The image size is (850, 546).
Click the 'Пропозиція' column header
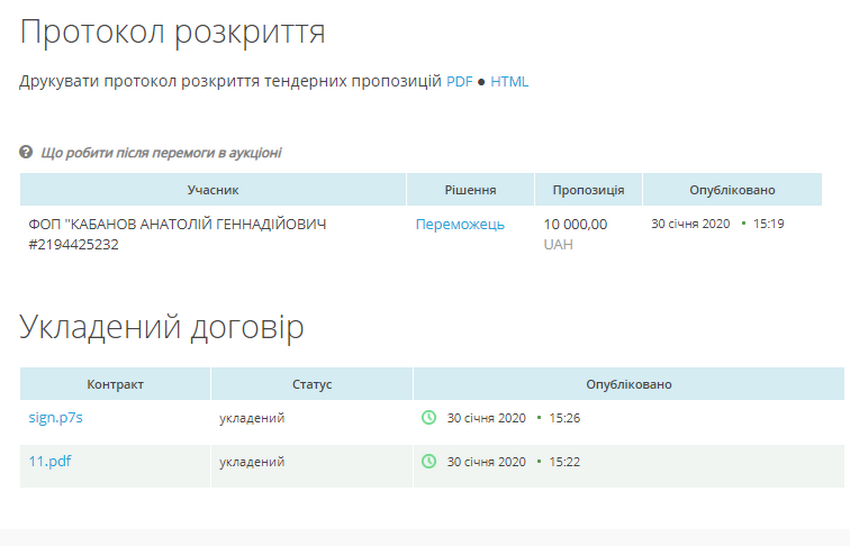[589, 190]
